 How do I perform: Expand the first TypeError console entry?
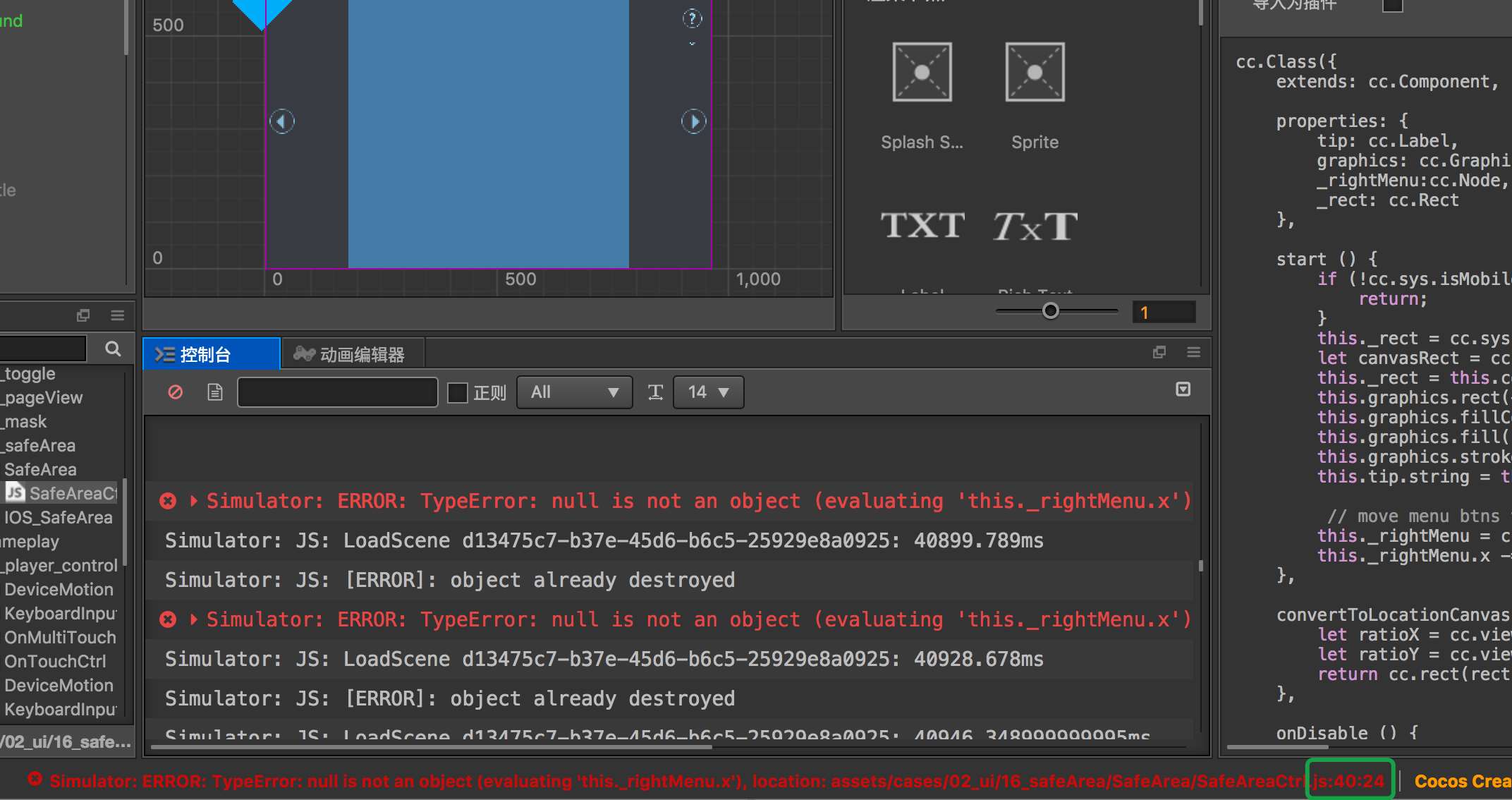(x=194, y=501)
